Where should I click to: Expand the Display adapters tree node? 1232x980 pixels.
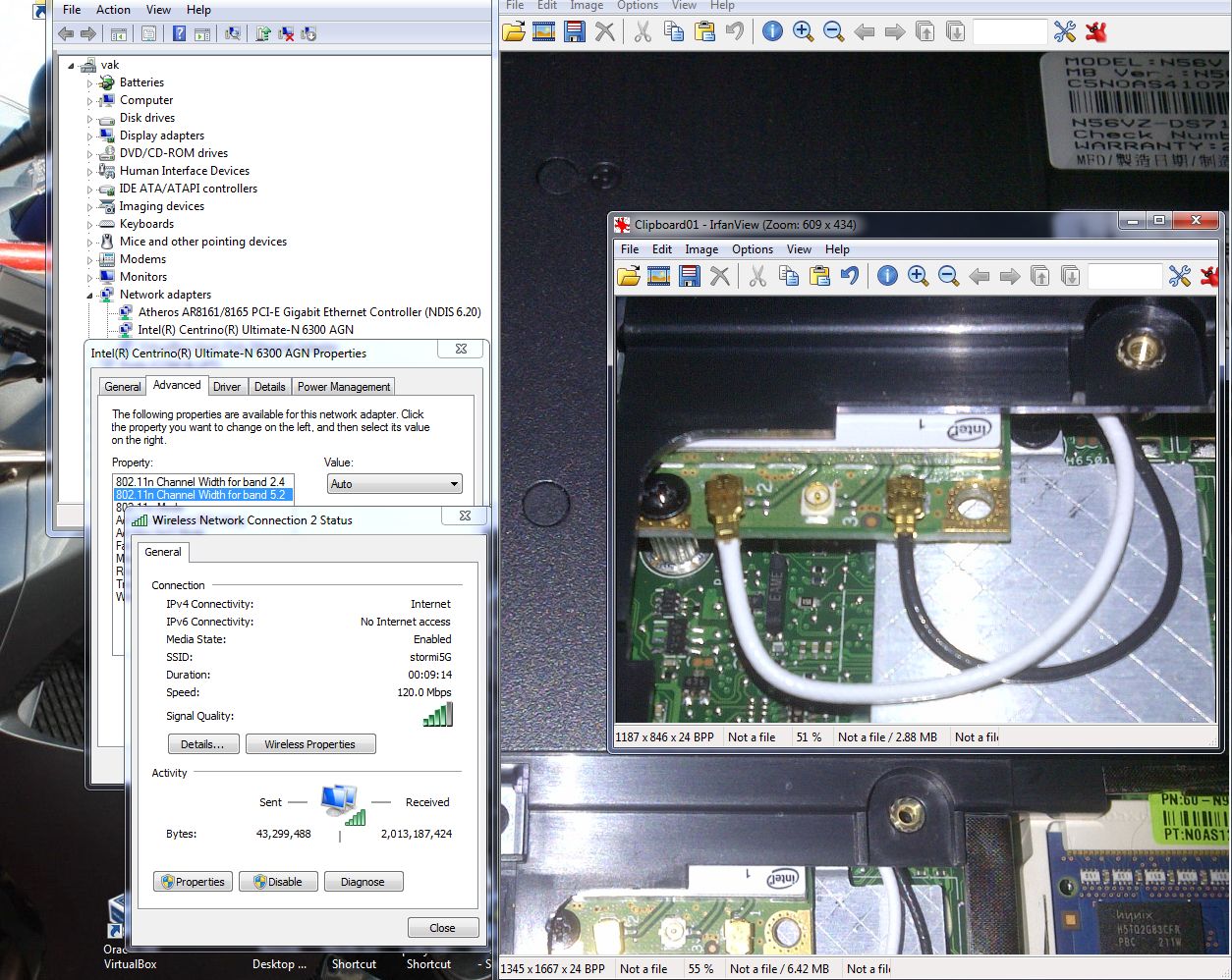pos(89,136)
